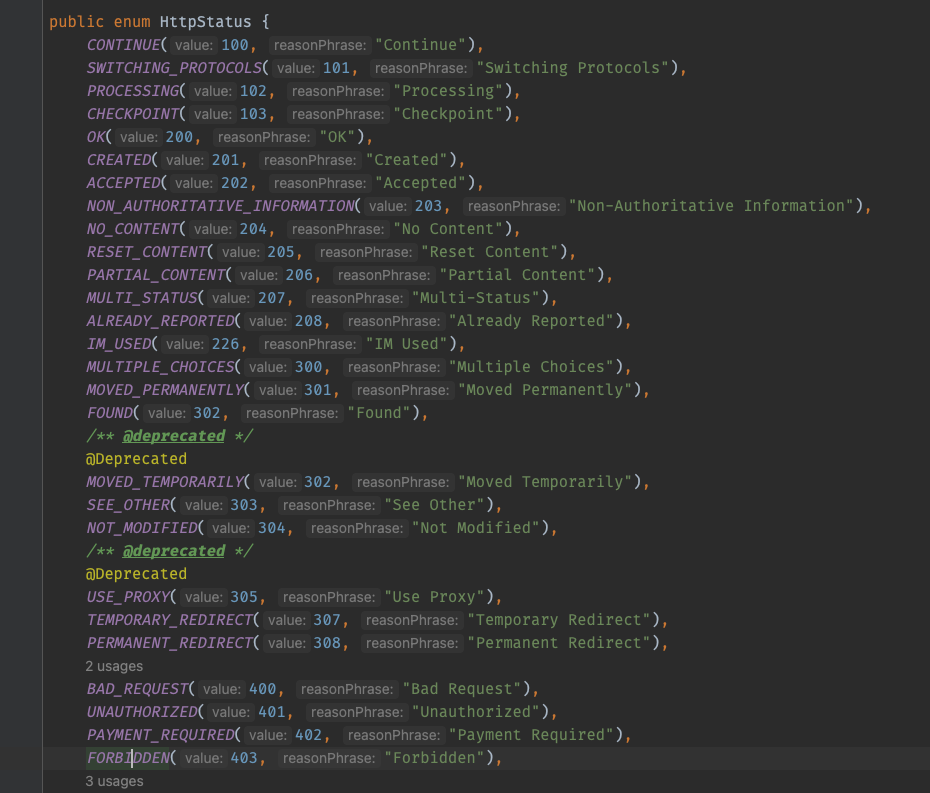930x793 pixels.
Task: Click the TEMPORARY_REDIRECT constant
Action: (x=170, y=620)
